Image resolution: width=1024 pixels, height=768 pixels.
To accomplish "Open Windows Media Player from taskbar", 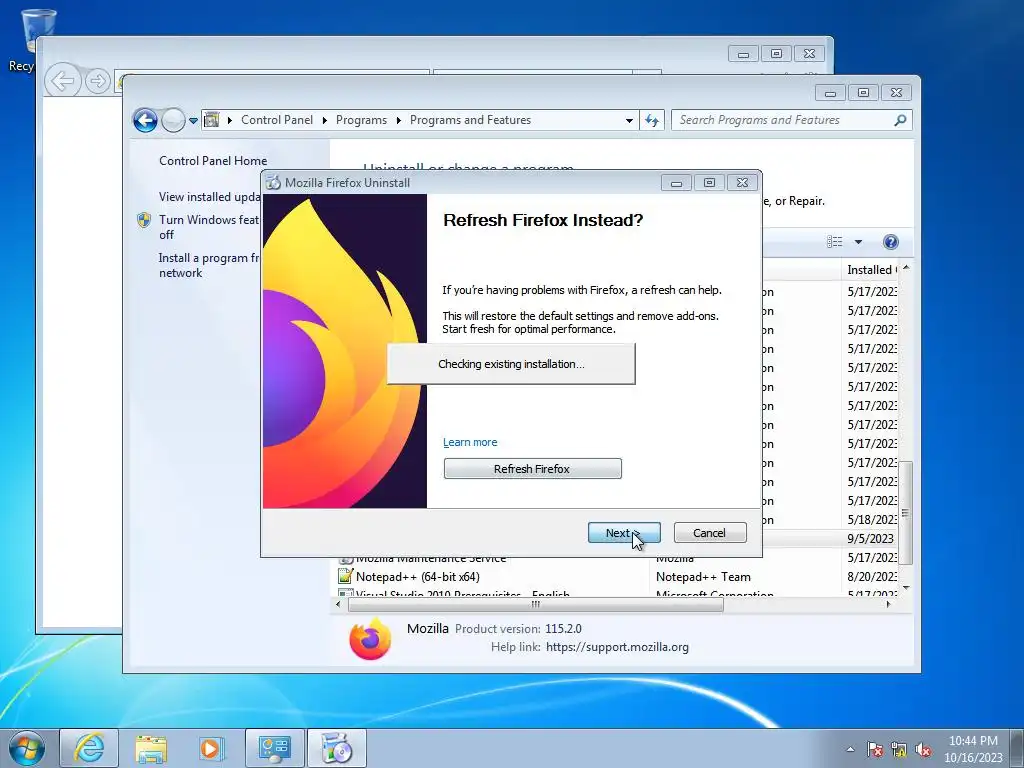I will [212, 748].
